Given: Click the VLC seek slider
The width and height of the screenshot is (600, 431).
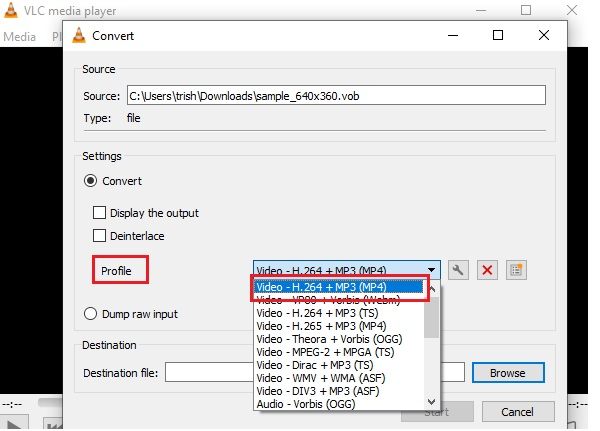Looking at the screenshot, I should point(50,403).
